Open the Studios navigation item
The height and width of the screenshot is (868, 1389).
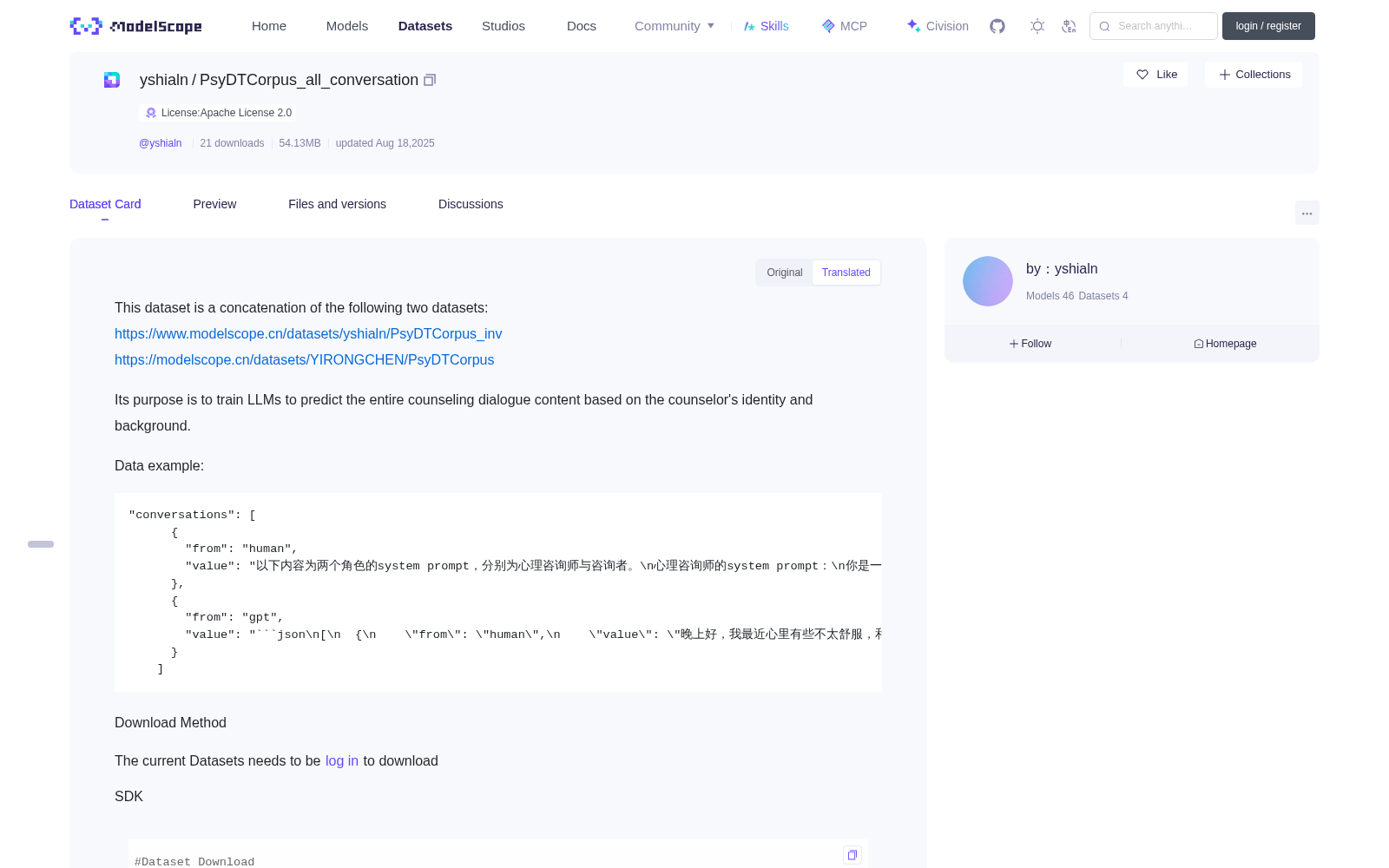pyautogui.click(x=504, y=26)
